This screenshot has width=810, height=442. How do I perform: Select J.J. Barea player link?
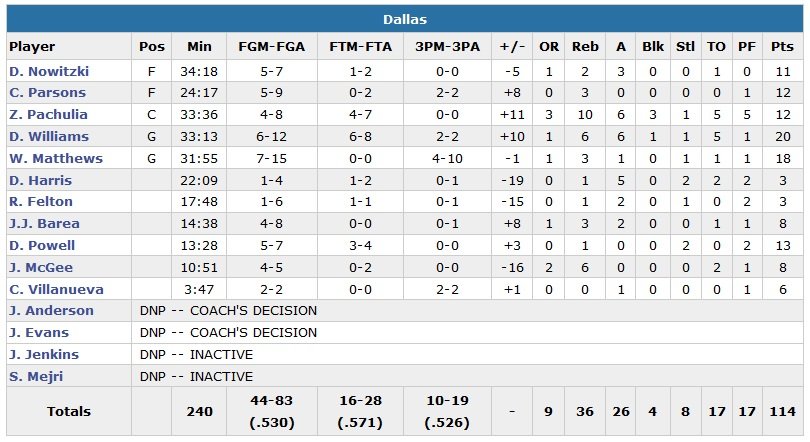click(44, 224)
